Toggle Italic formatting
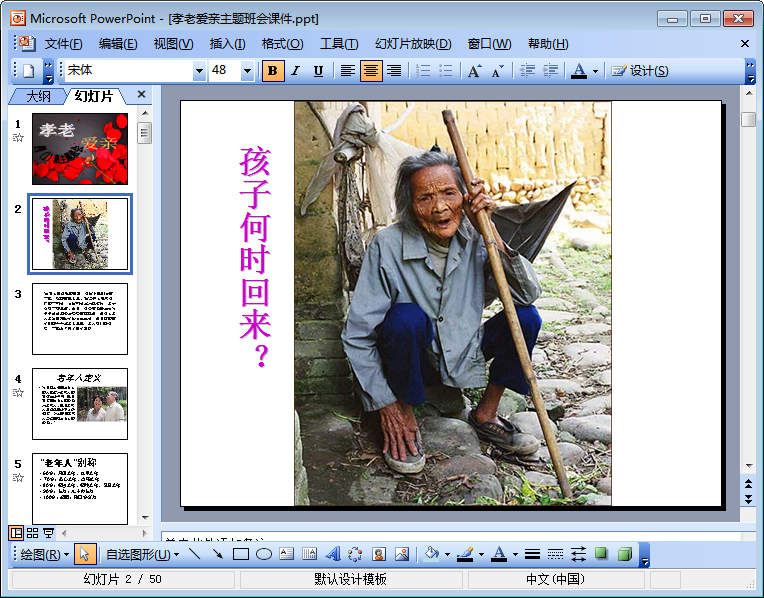This screenshot has height=598, width=764. click(x=295, y=71)
